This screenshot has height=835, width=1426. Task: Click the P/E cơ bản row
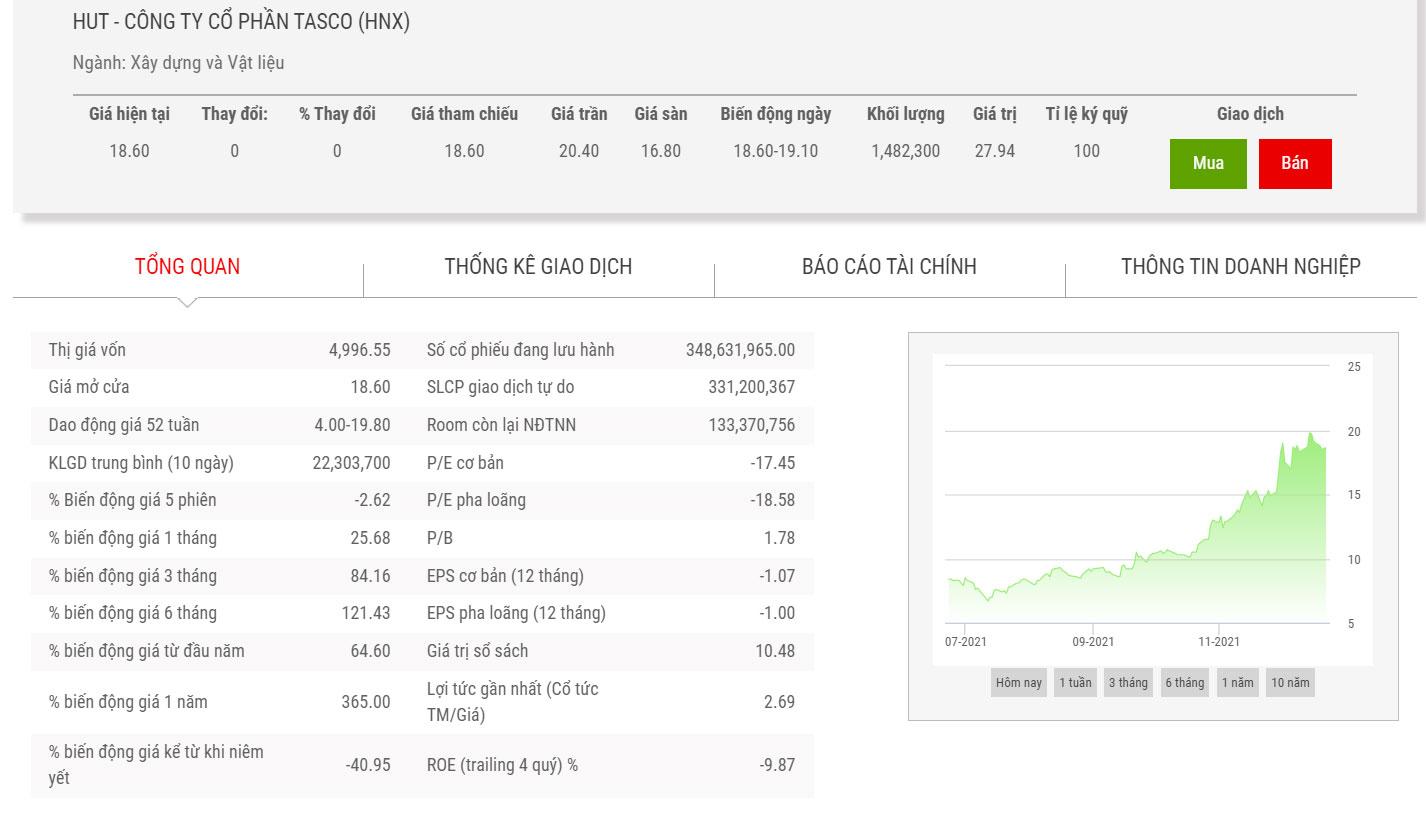[610, 463]
